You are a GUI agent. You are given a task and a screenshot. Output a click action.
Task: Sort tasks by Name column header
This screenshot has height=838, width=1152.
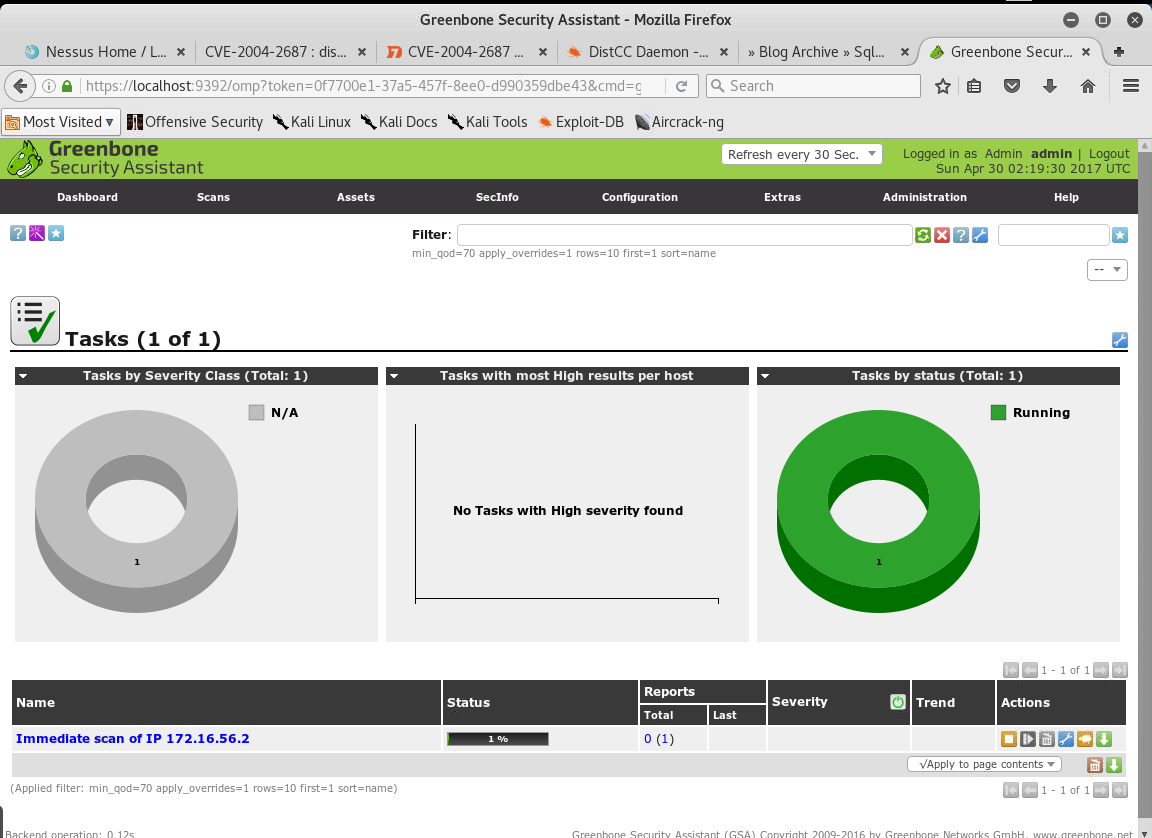click(x=35, y=703)
